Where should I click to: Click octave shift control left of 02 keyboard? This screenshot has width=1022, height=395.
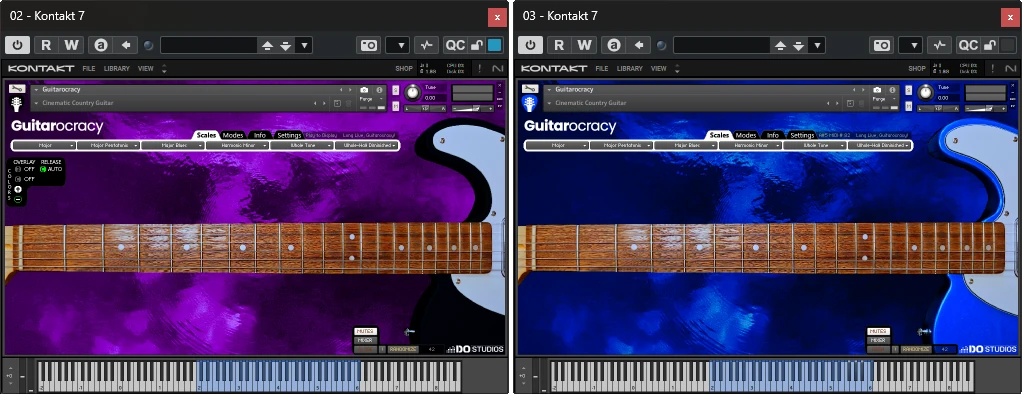tap(10, 376)
